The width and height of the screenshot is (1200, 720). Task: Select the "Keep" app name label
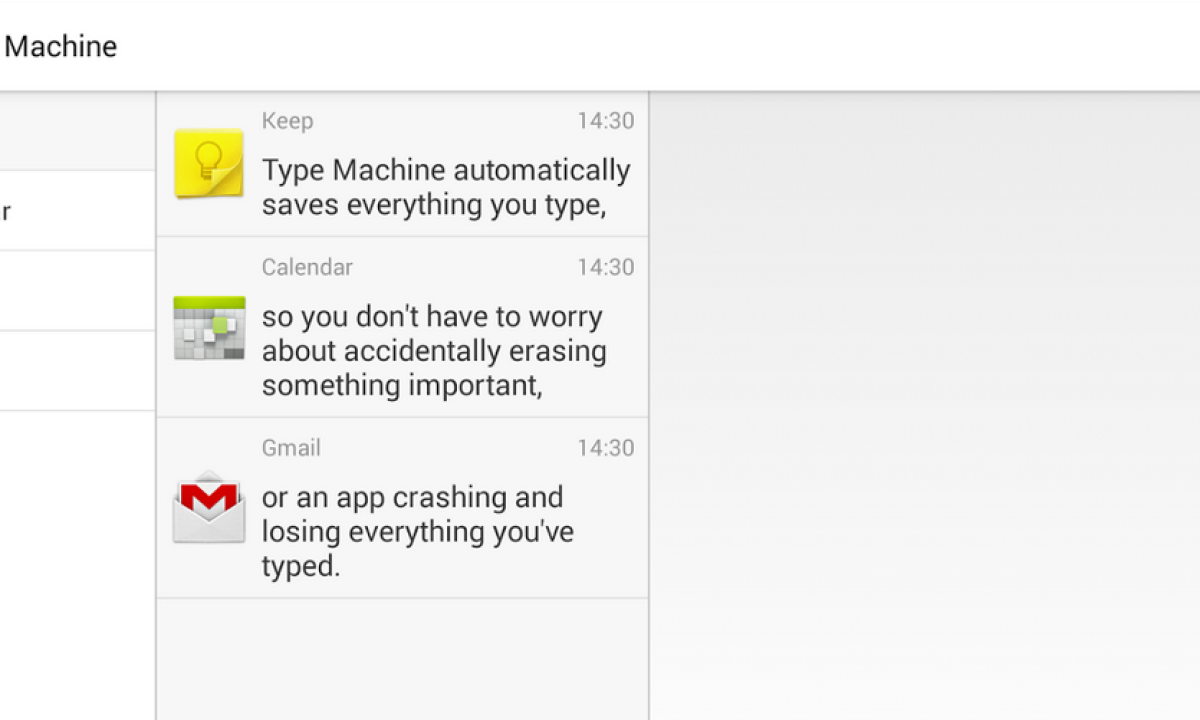[x=287, y=121]
